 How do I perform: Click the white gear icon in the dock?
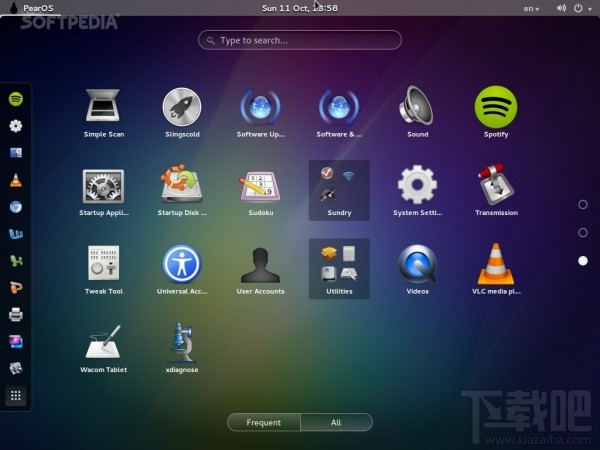[x=16, y=126]
